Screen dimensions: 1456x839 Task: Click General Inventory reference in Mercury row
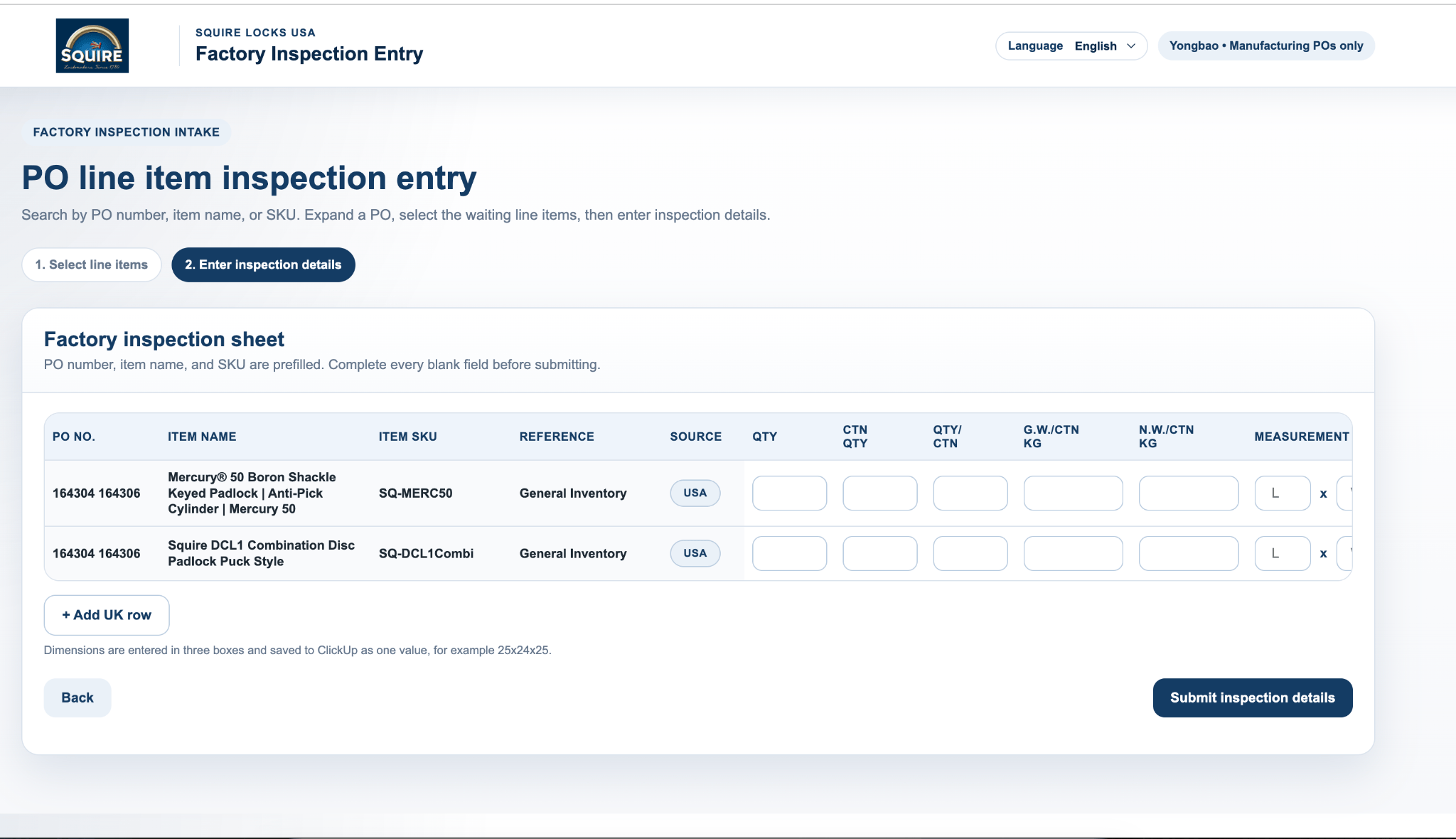click(x=573, y=493)
